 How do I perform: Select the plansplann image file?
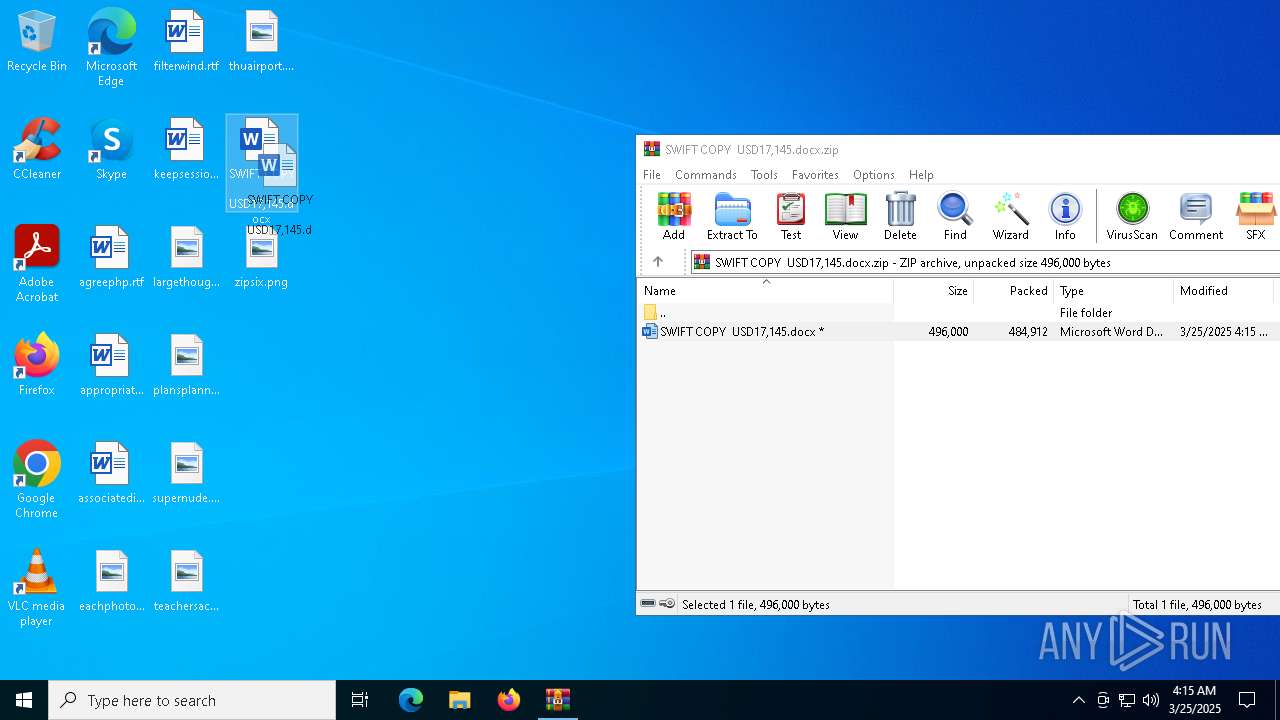(186, 366)
